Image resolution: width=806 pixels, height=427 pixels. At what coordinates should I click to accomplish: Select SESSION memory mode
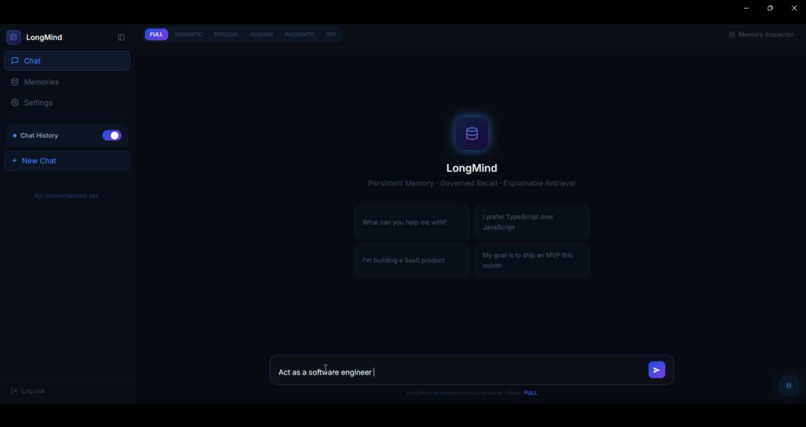tap(261, 34)
